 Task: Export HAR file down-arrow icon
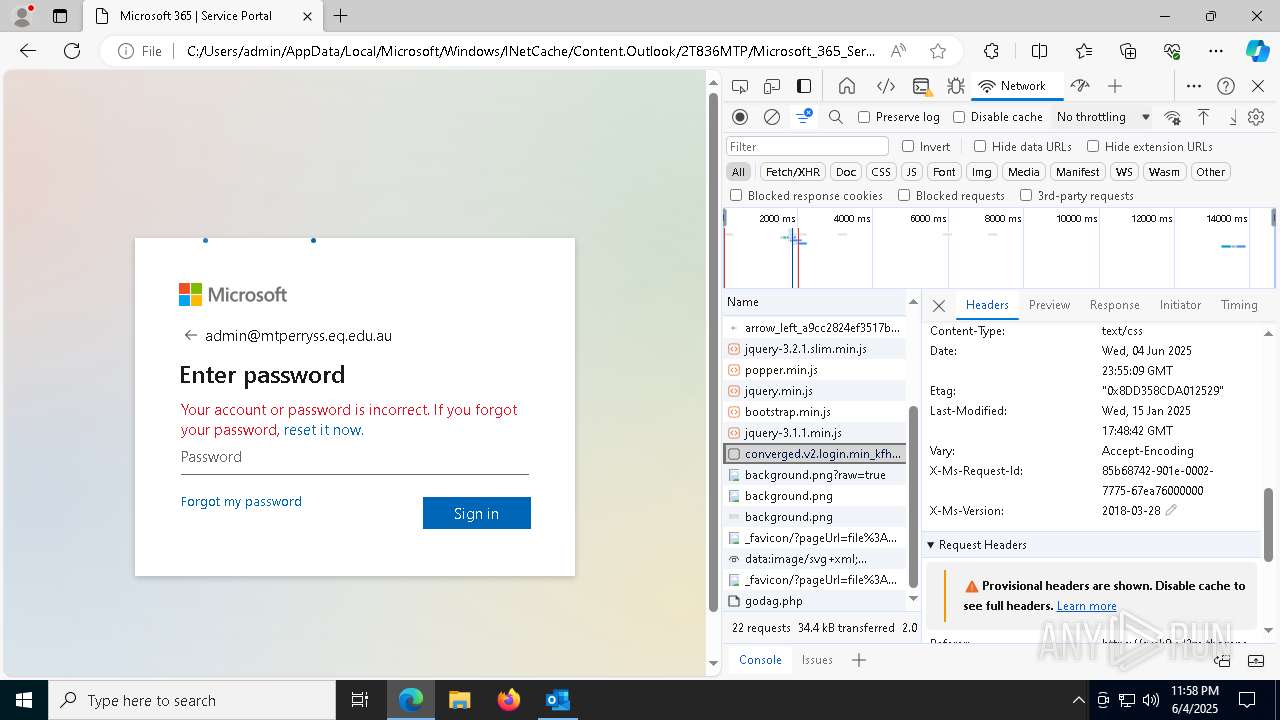[x=1233, y=117]
